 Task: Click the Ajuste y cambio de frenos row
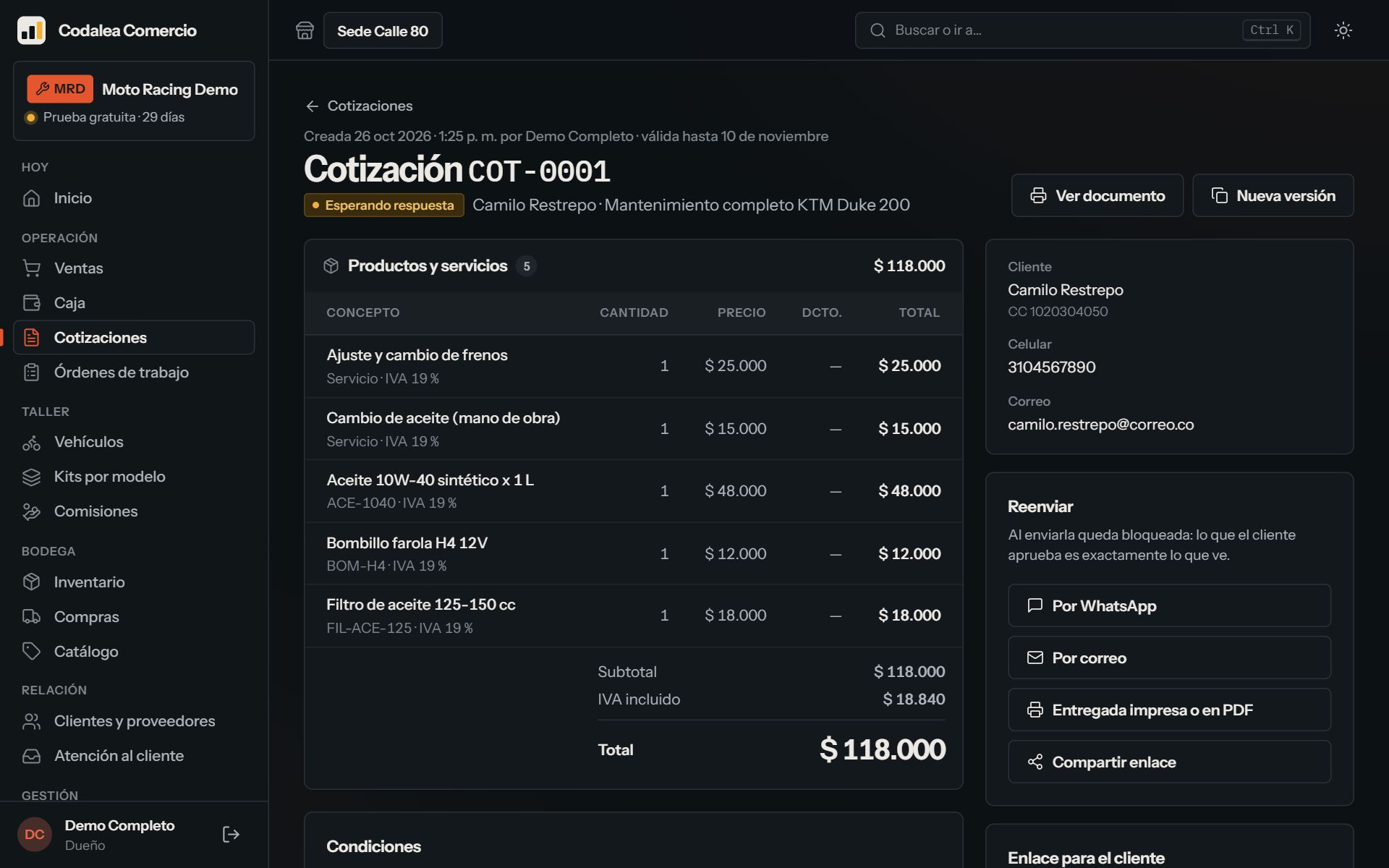[633, 366]
